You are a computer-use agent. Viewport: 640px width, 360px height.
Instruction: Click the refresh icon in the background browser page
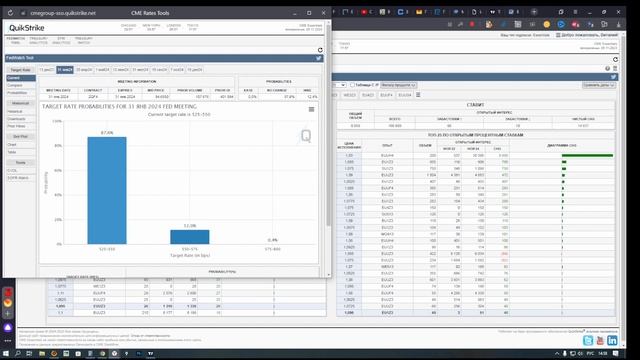pyautogui.click(x=615, y=60)
